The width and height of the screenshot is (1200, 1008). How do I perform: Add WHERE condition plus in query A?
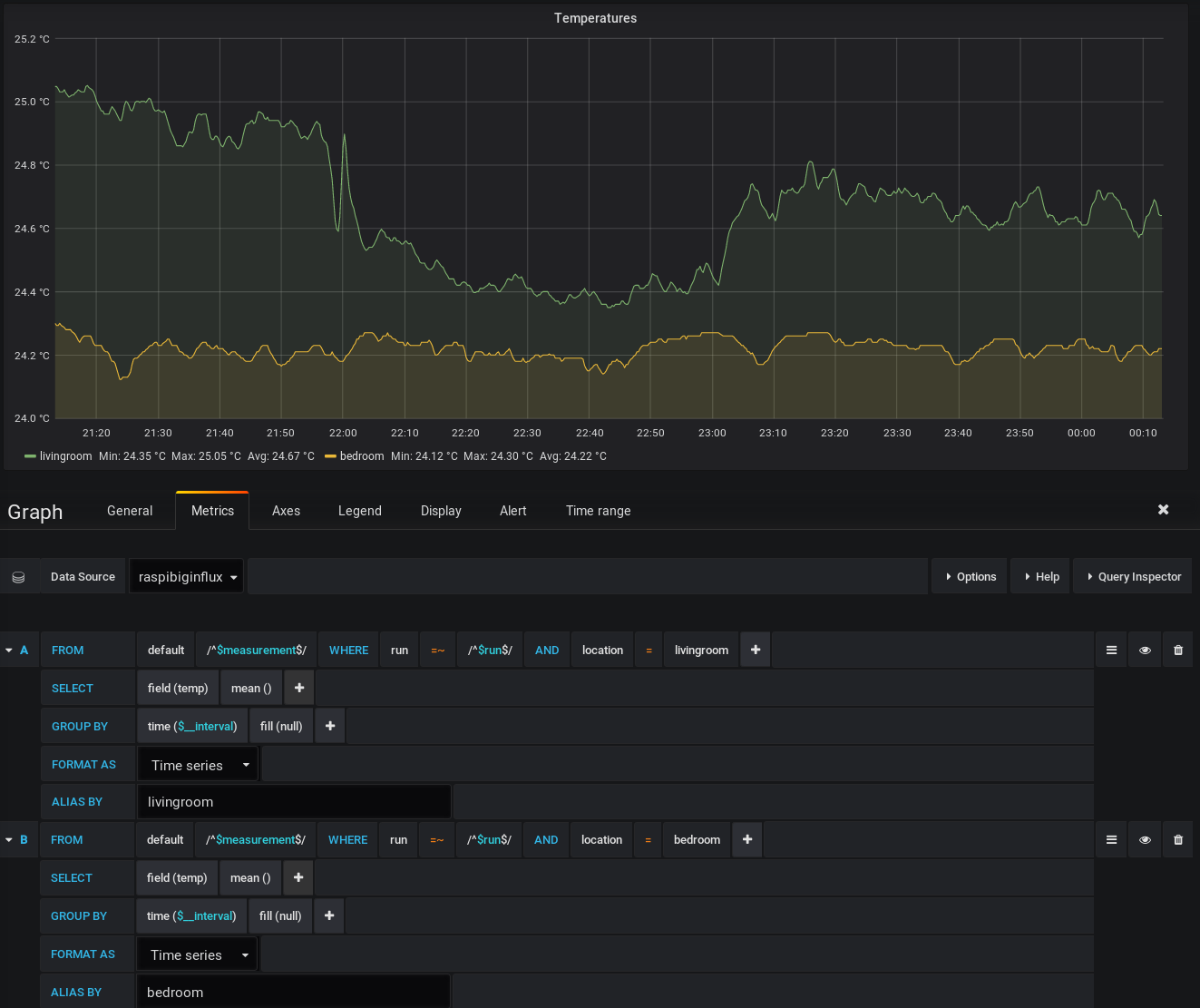pos(756,650)
